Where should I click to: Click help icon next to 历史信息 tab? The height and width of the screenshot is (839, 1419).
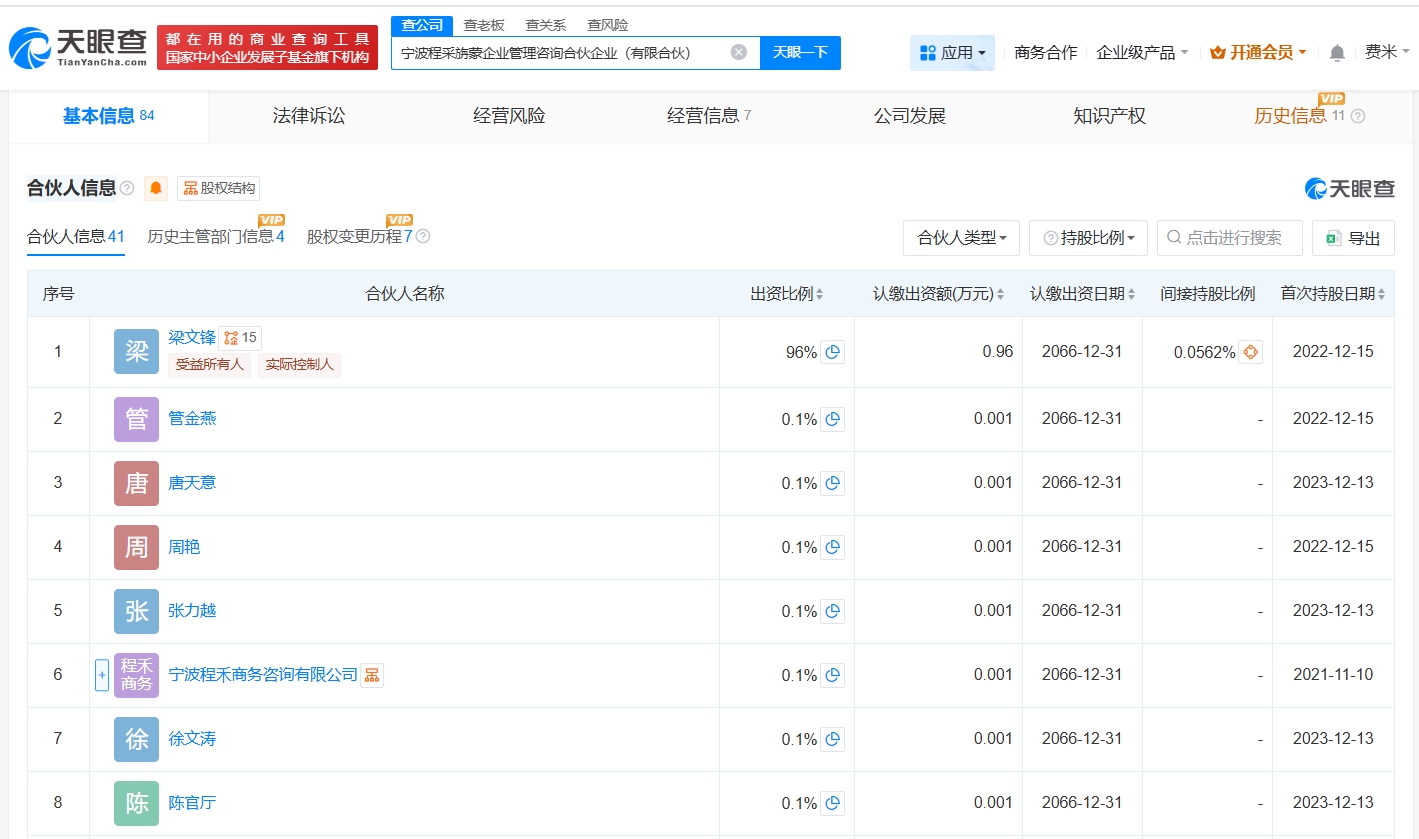coord(1357,116)
